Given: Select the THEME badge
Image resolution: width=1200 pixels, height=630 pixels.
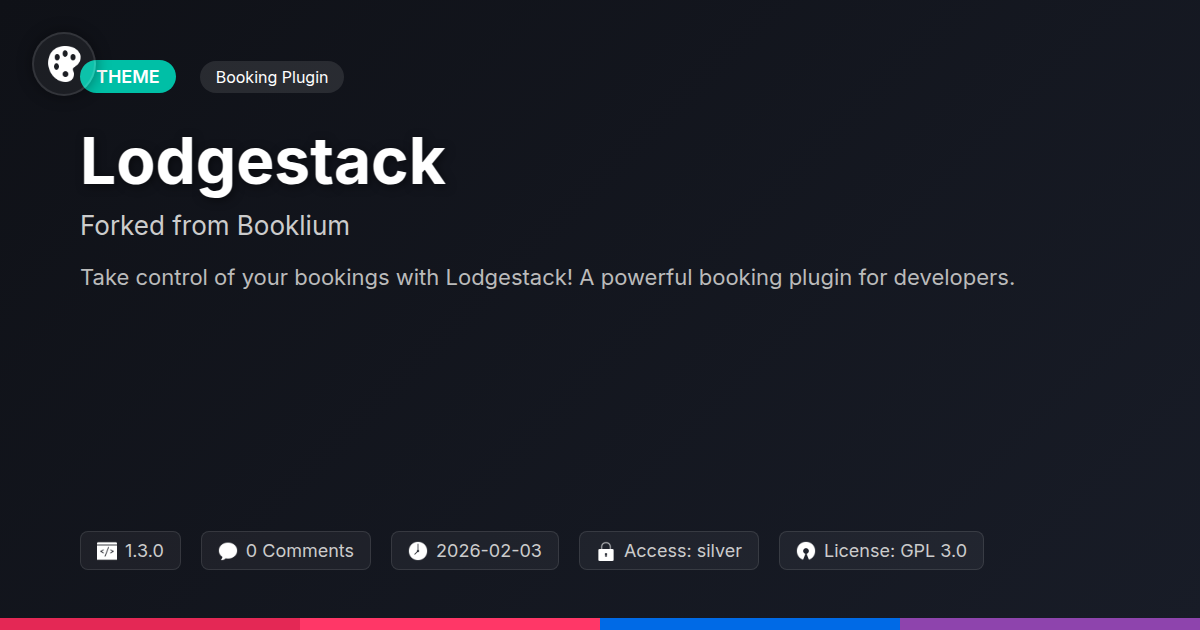Looking at the screenshot, I should click(128, 77).
